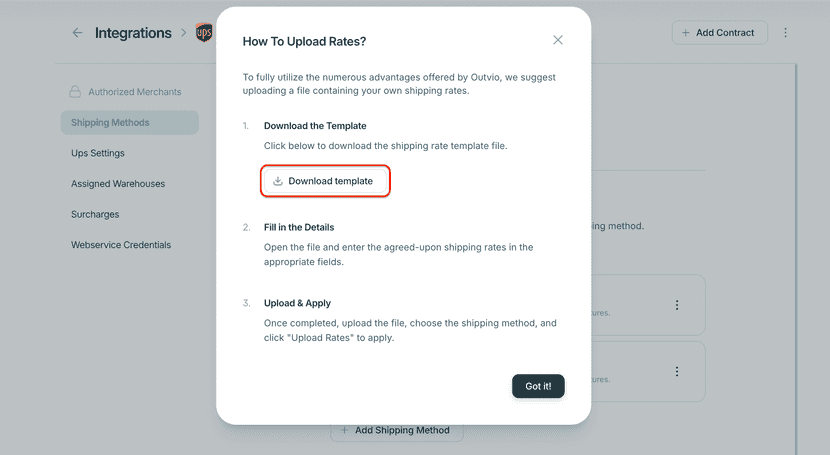Close the How To Upload Rates dialog

click(x=558, y=40)
